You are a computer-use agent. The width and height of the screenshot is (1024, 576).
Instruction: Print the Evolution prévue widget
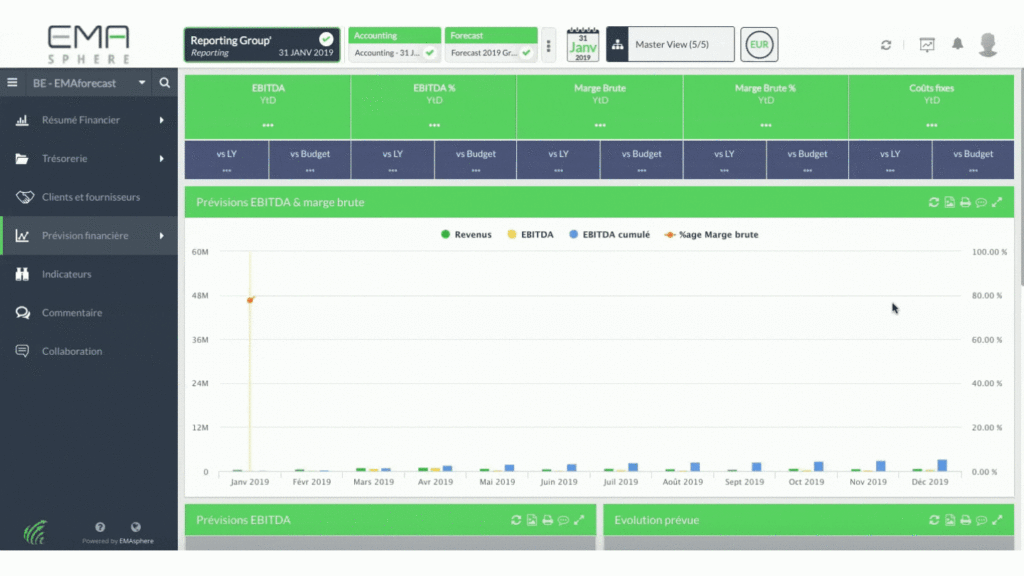point(965,520)
